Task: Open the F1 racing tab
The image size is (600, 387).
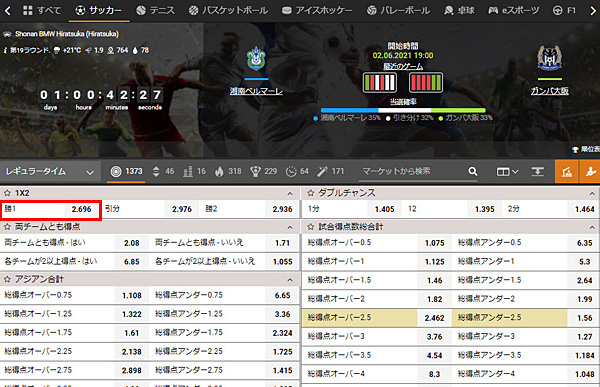Action: pos(564,10)
